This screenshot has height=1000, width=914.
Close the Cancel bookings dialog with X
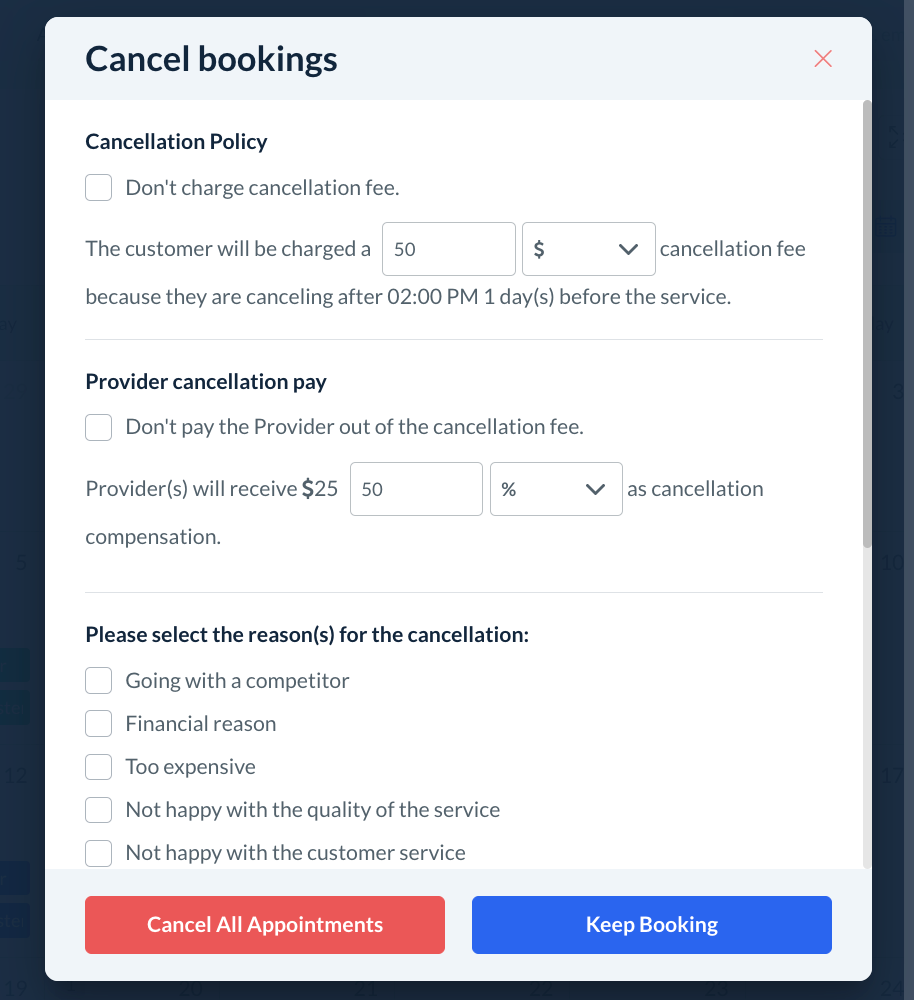[823, 58]
